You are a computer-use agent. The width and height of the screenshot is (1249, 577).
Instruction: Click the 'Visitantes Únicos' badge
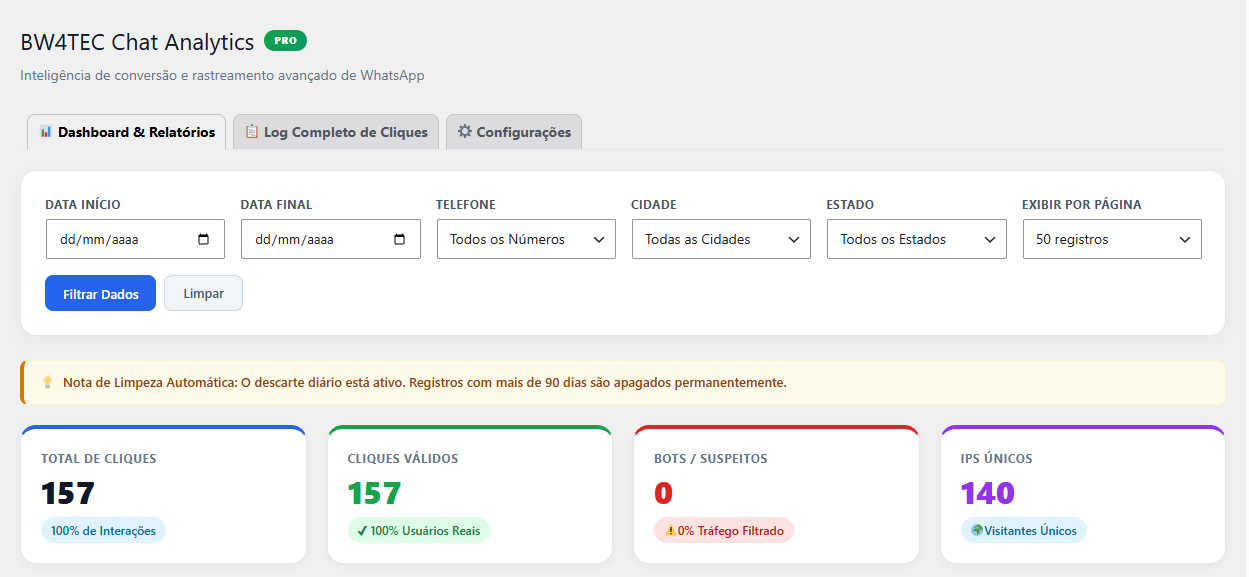tap(1024, 531)
